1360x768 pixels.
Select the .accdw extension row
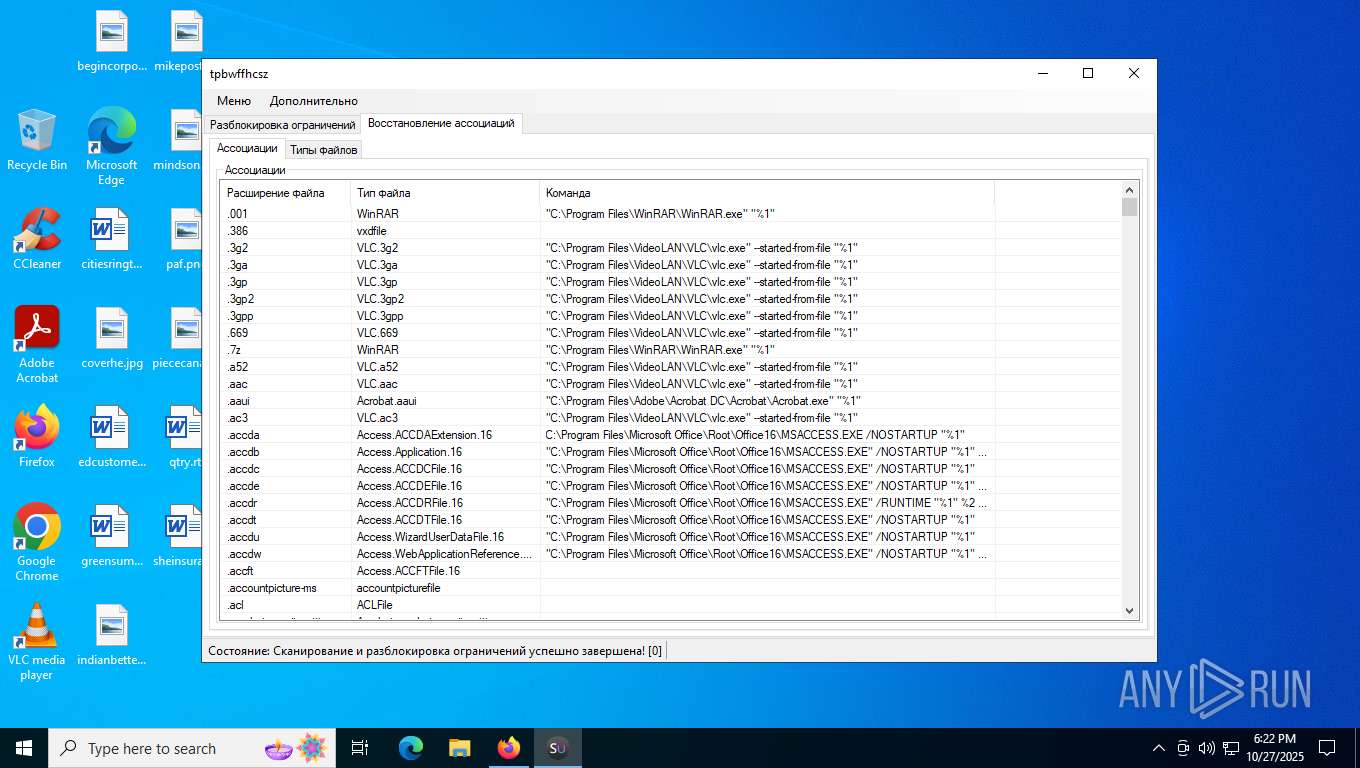point(670,553)
